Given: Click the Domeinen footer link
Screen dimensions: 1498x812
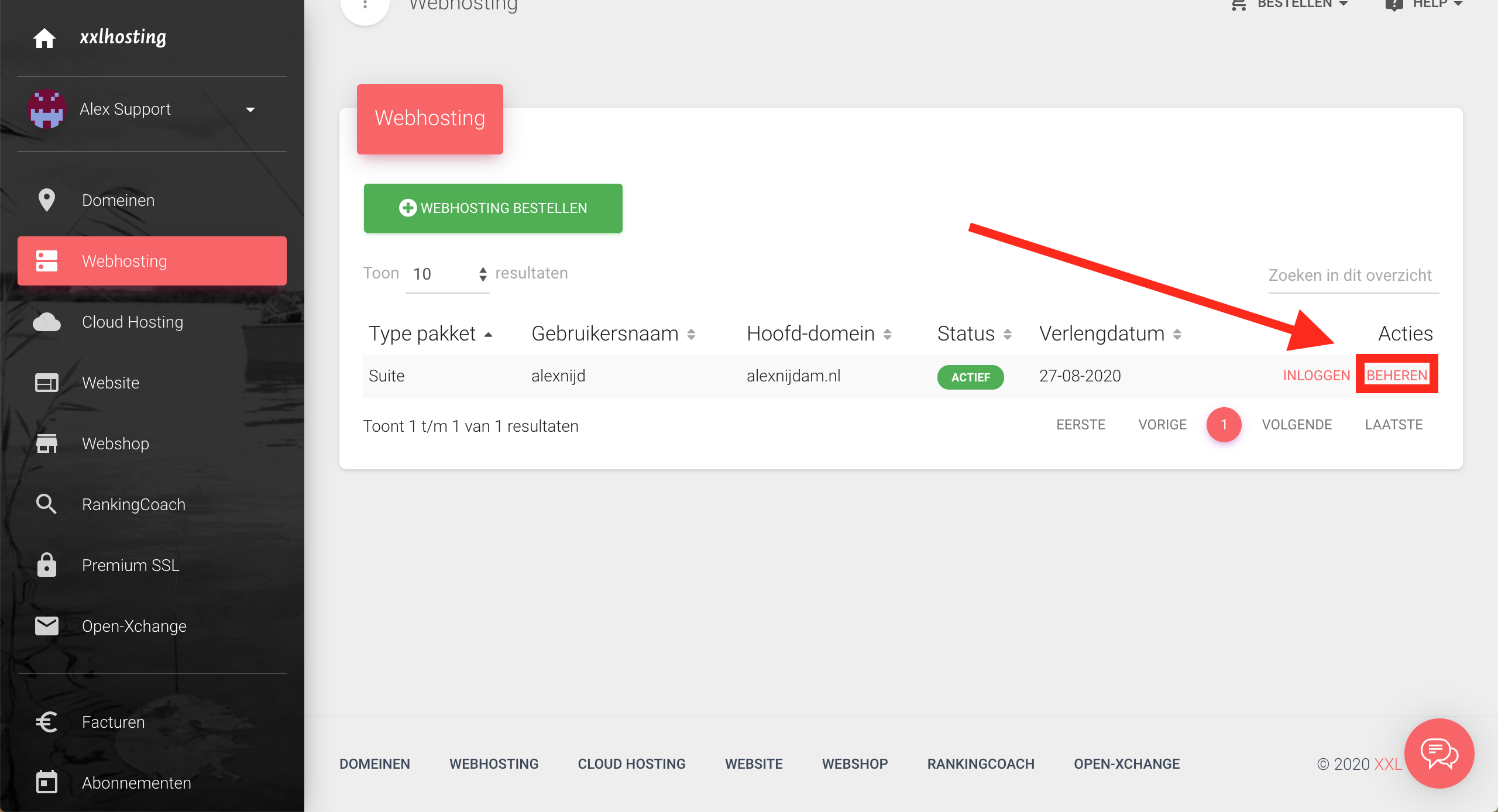Looking at the screenshot, I should click(374, 764).
